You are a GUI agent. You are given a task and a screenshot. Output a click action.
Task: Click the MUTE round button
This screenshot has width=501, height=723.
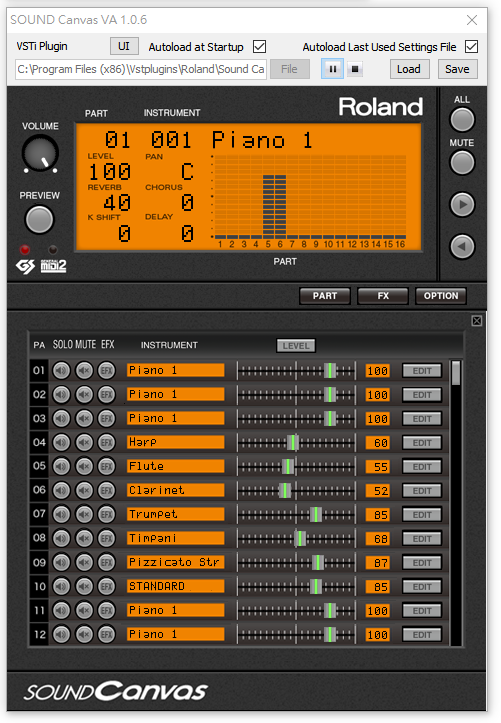coord(462,163)
